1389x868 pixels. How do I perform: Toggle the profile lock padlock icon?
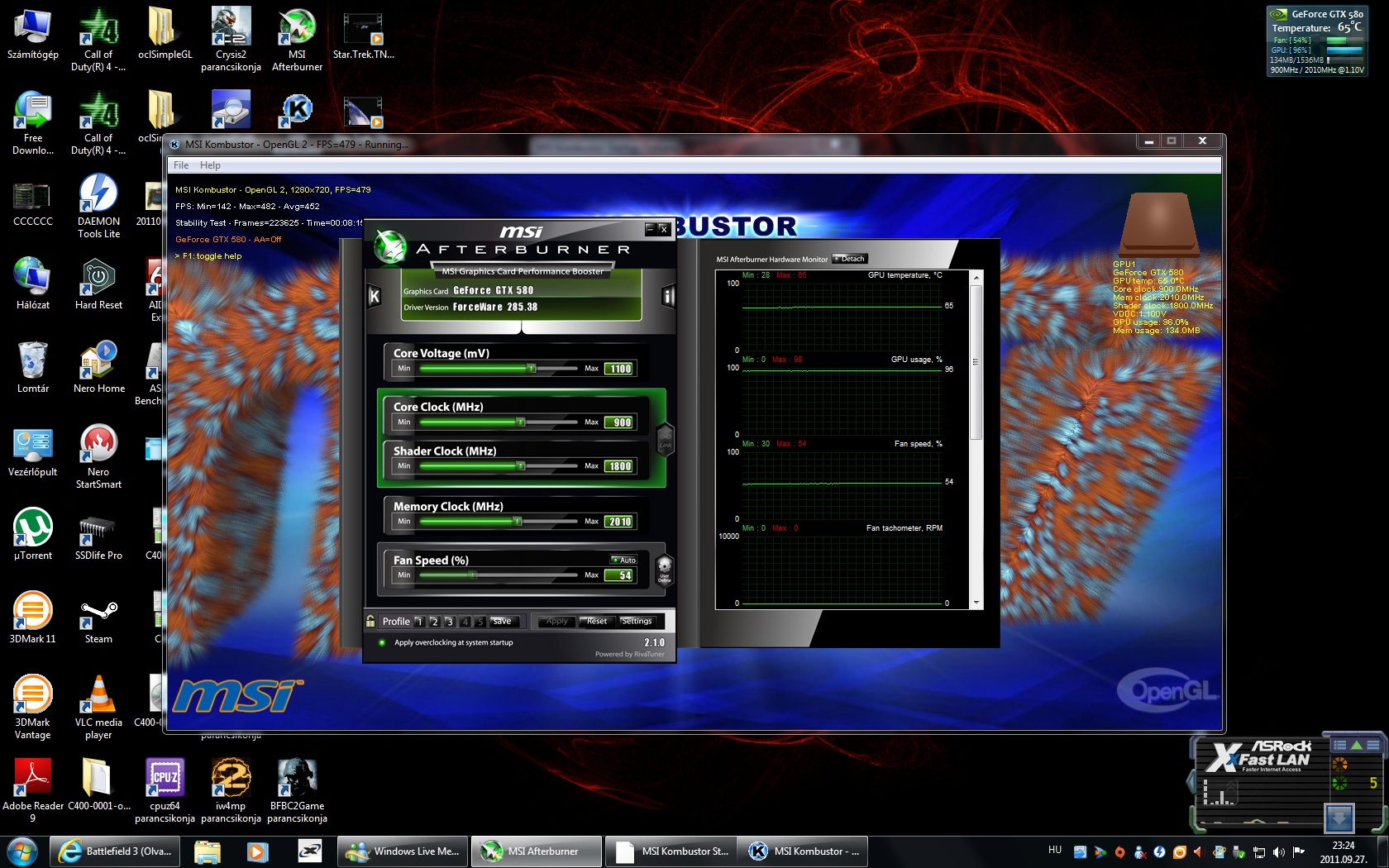(370, 621)
